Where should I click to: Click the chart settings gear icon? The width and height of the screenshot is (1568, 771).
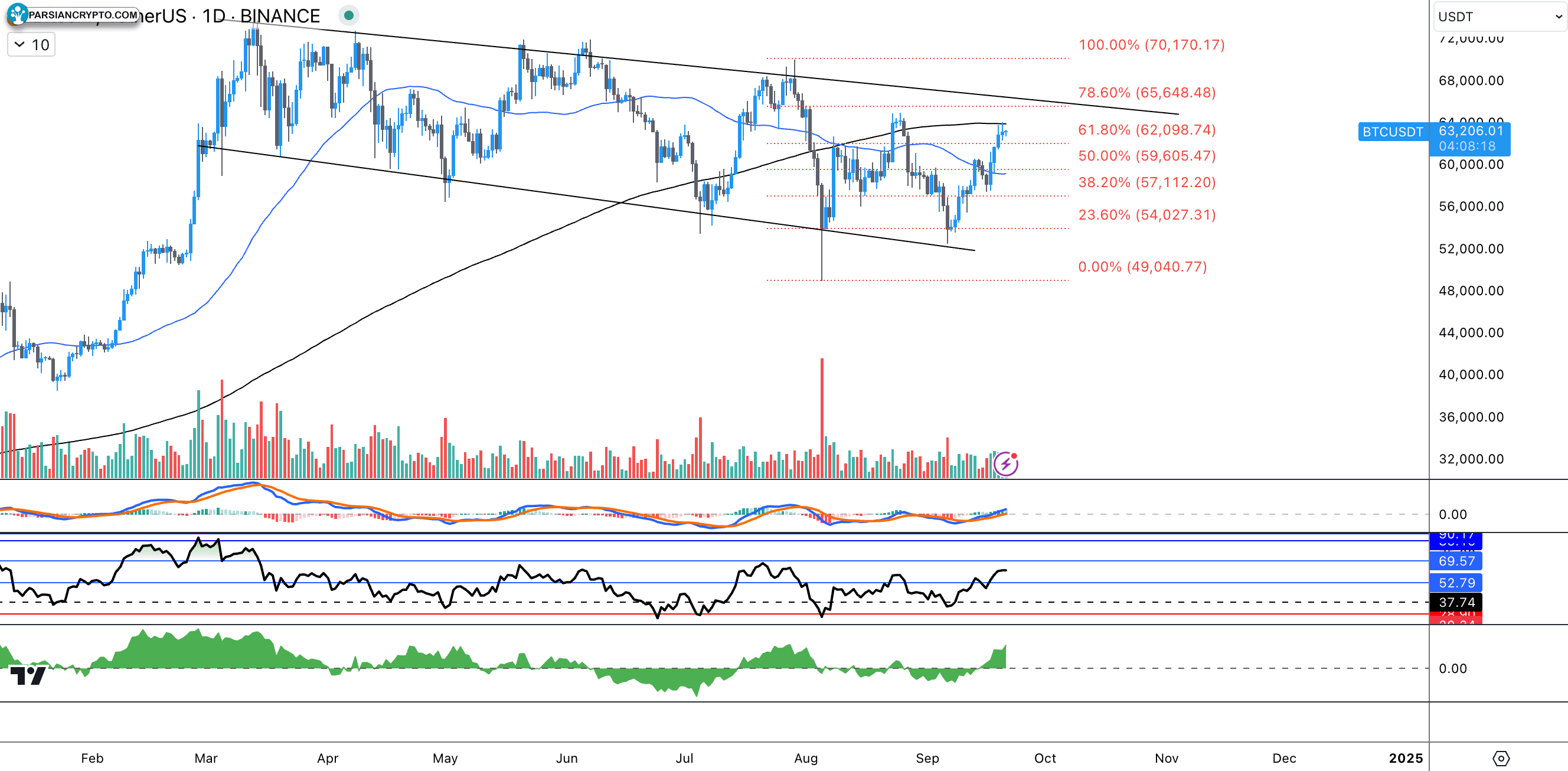1501,758
